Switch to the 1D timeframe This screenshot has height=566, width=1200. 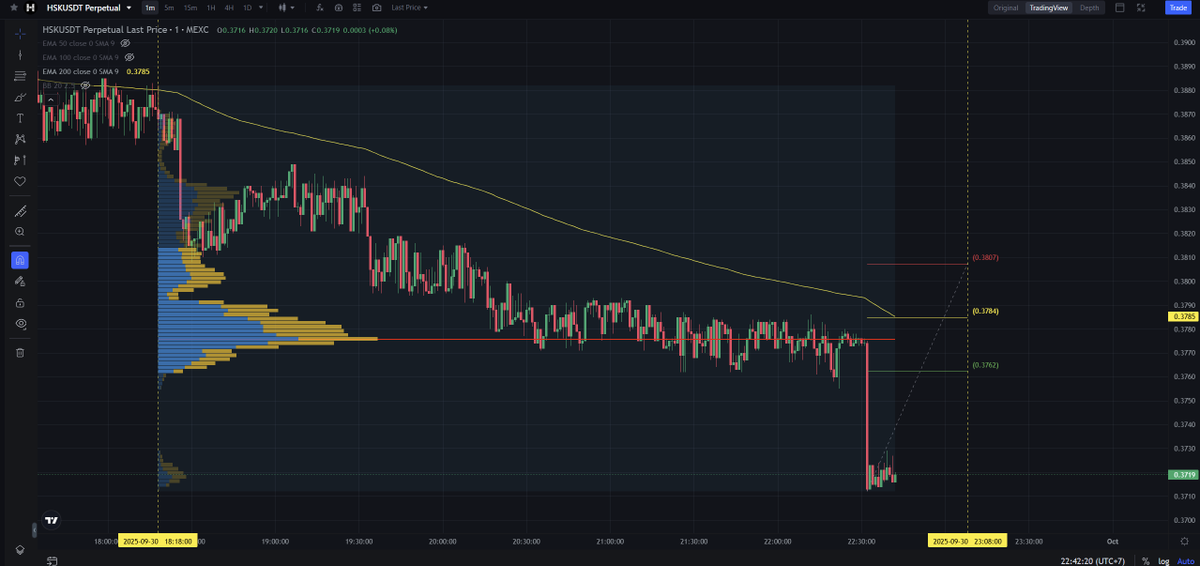tap(247, 7)
